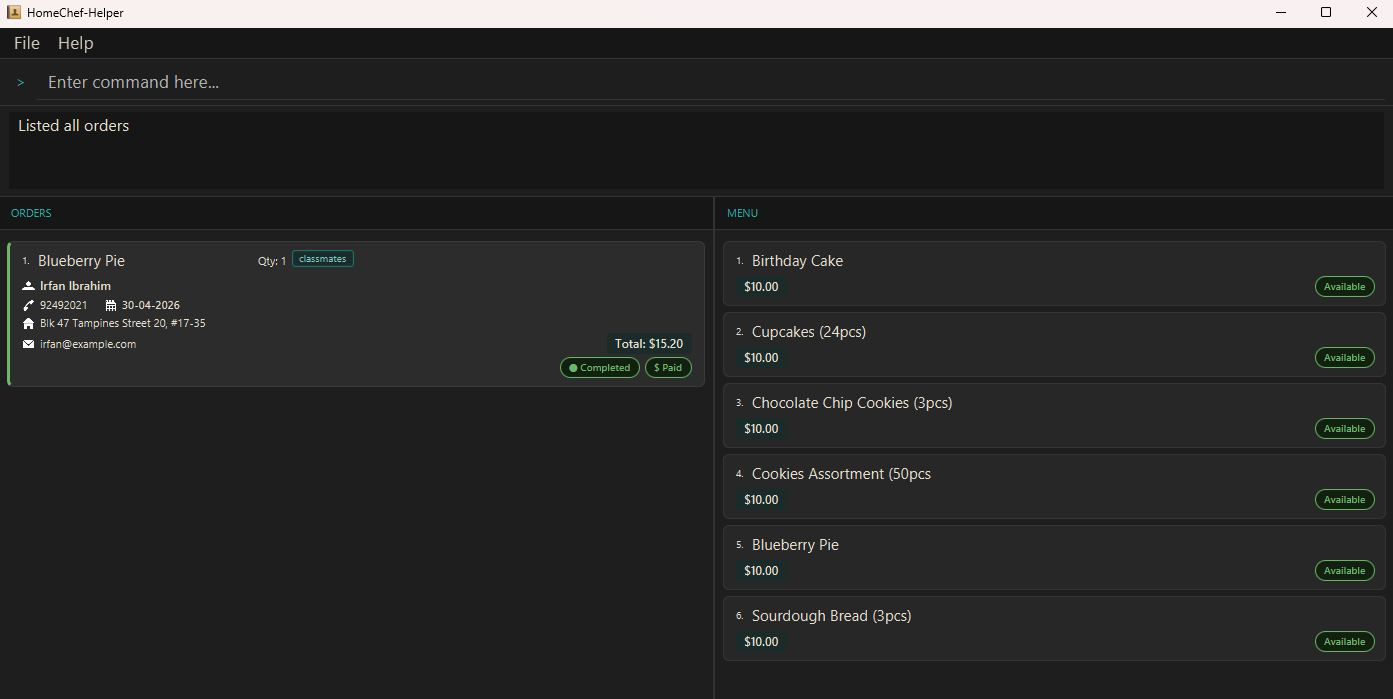Toggle the Paid status on the Blueberry Pie order
The height and width of the screenshot is (699, 1393).
pos(668,367)
